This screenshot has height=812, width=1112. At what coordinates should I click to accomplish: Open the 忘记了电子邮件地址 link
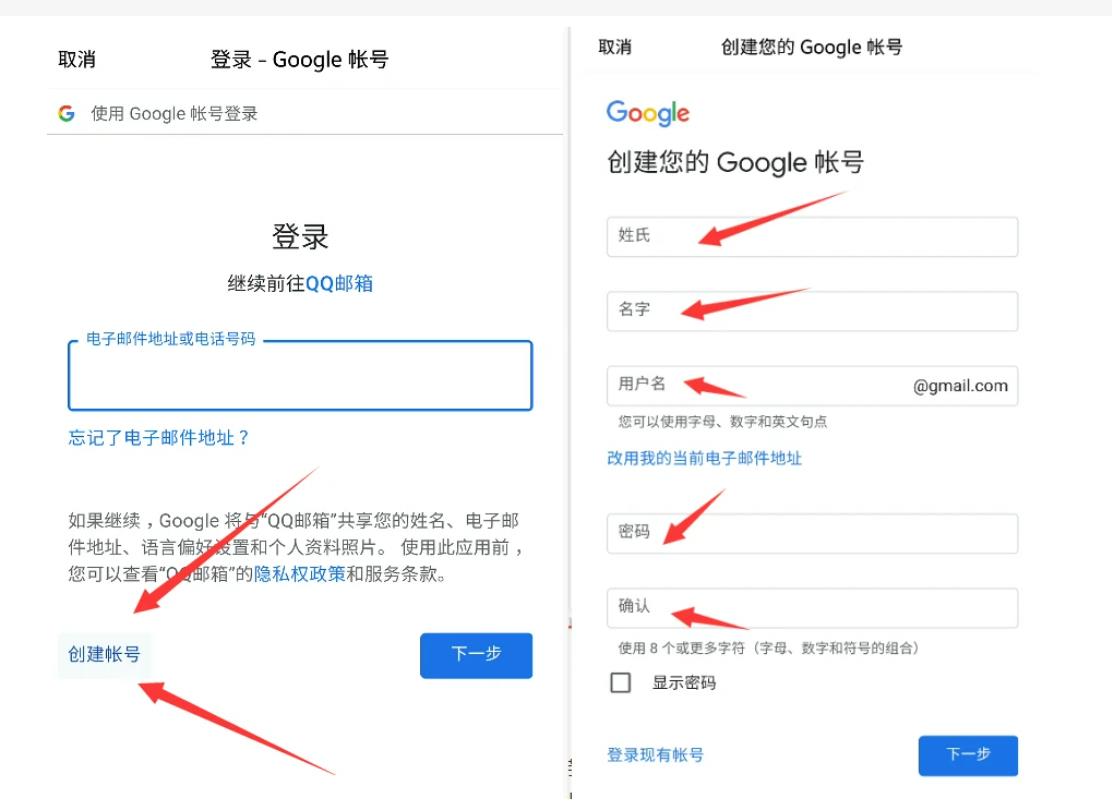click(x=159, y=438)
